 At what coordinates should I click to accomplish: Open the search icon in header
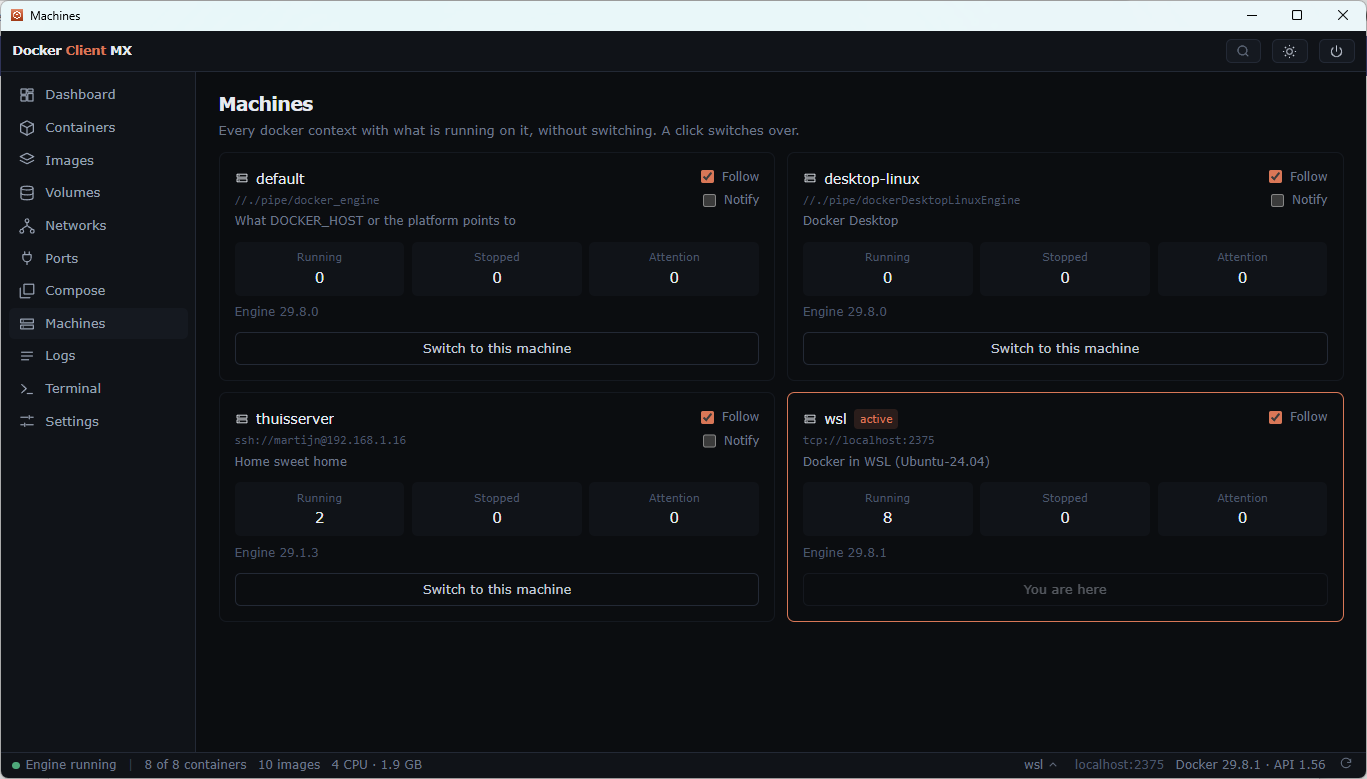[1243, 51]
